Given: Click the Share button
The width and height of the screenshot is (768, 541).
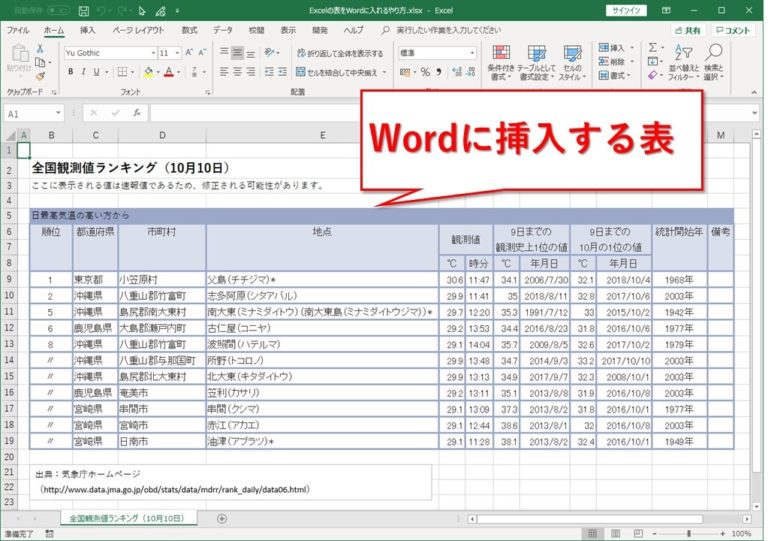Looking at the screenshot, I should pos(688,30).
